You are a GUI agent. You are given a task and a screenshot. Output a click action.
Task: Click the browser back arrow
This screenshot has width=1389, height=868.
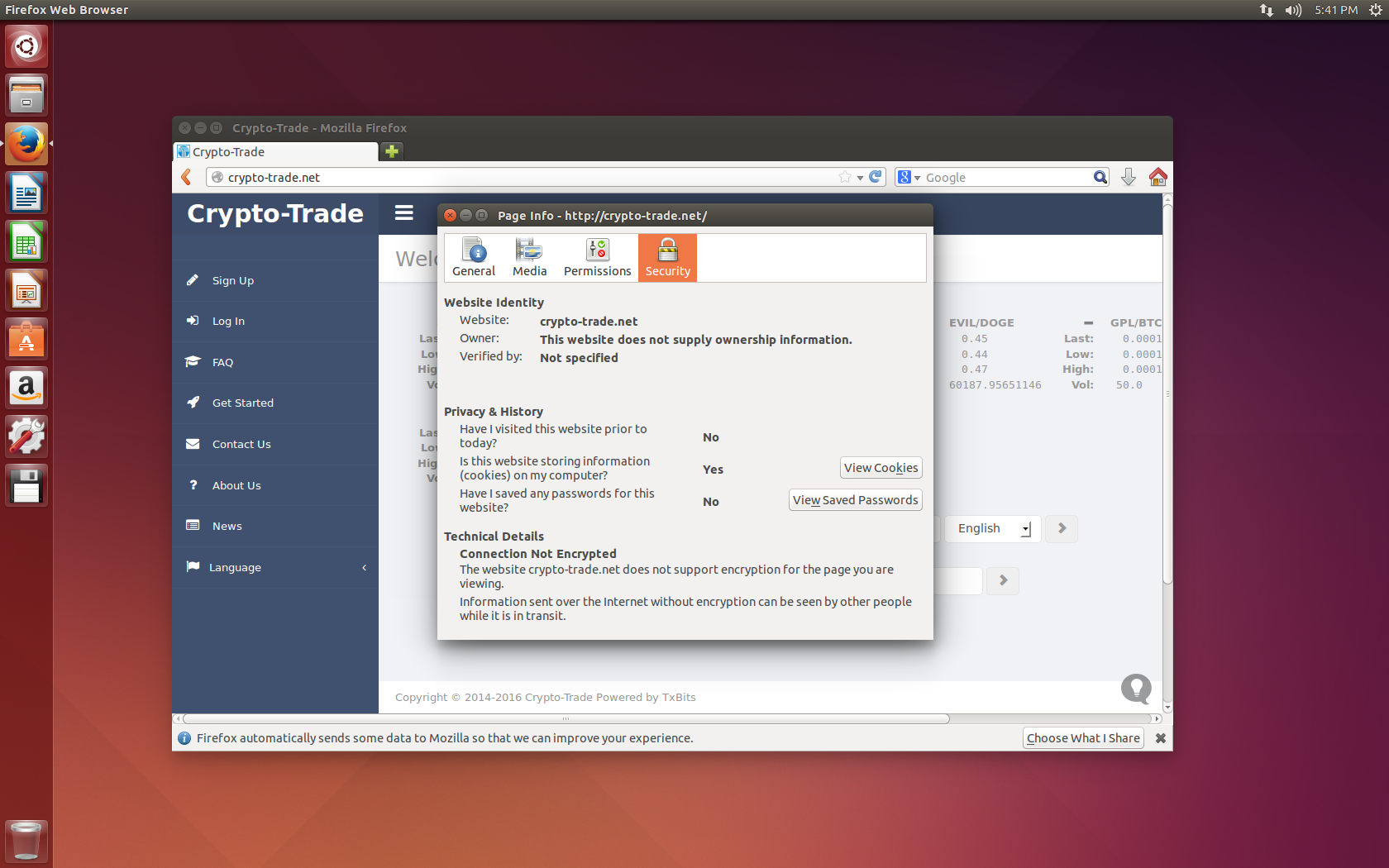pos(186,177)
